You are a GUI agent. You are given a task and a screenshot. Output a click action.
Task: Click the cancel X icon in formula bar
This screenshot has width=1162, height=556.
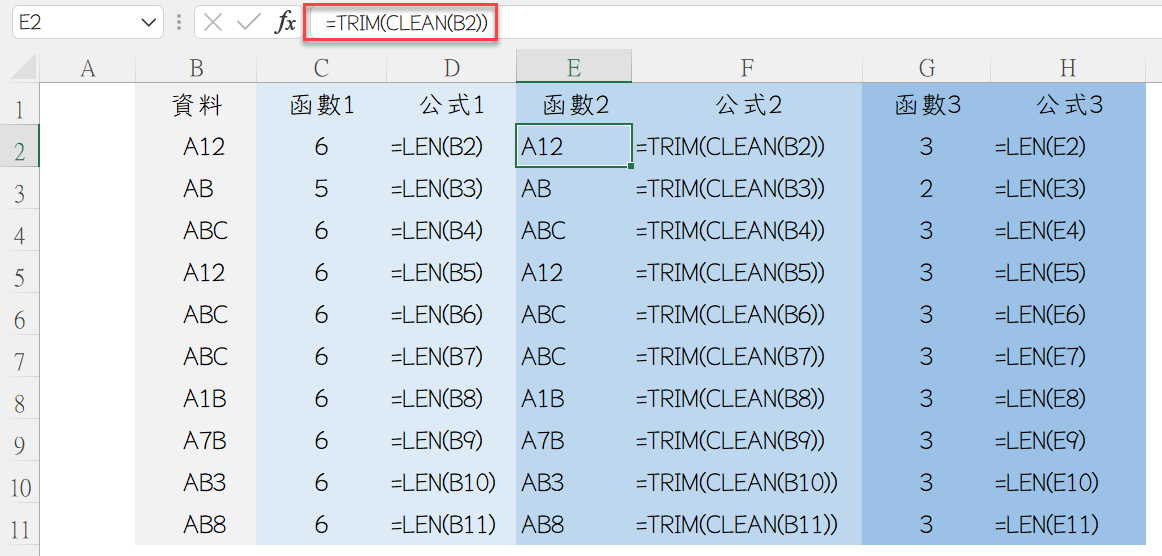(x=213, y=22)
